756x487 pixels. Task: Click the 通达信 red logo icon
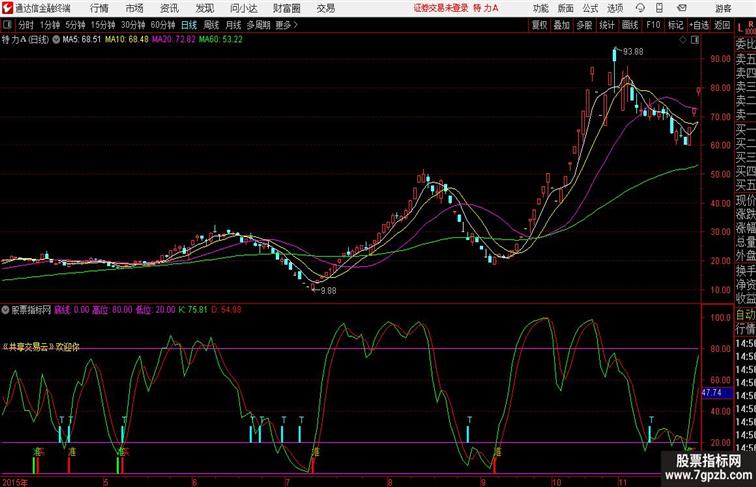click(7, 8)
